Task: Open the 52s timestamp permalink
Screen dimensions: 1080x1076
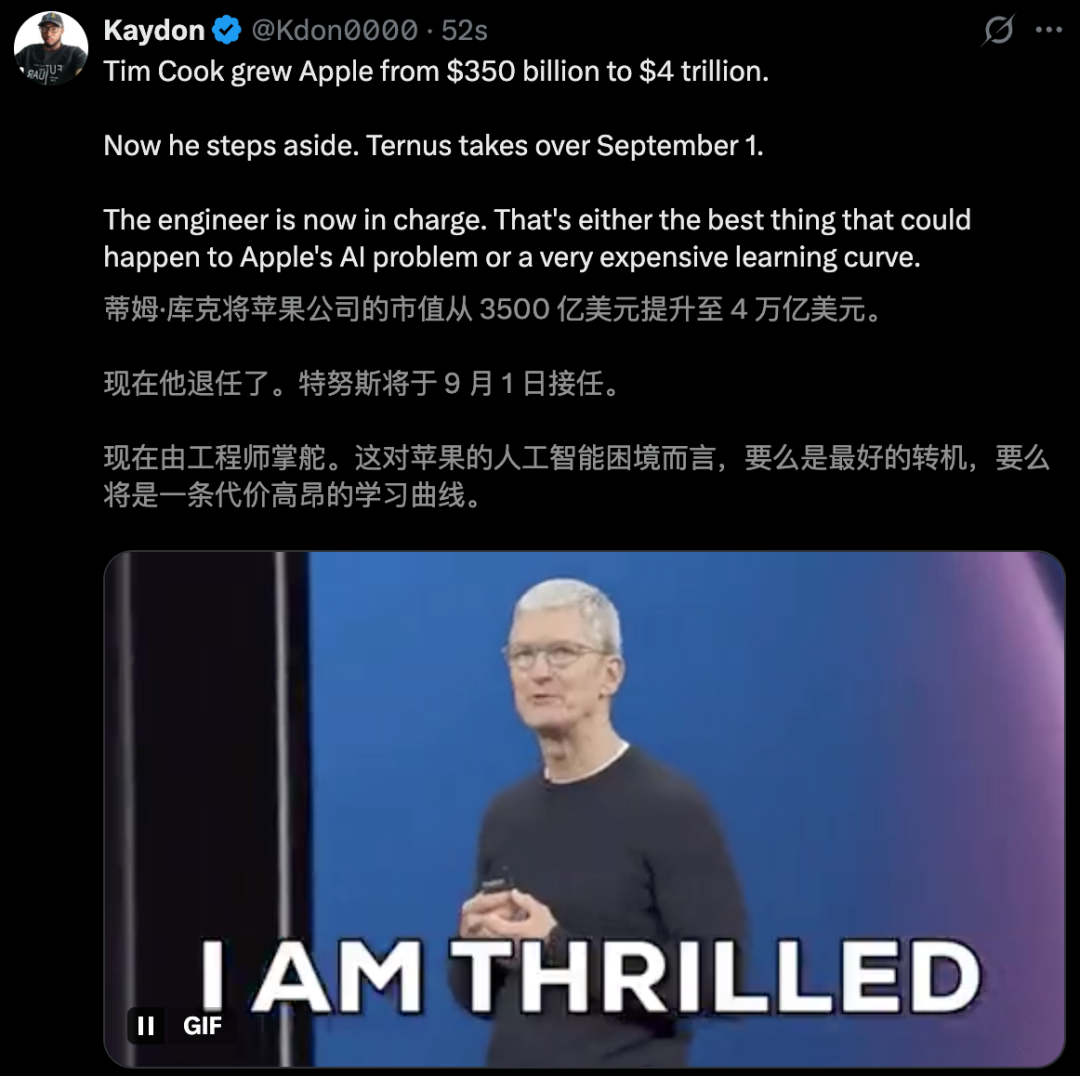Action: click(464, 30)
